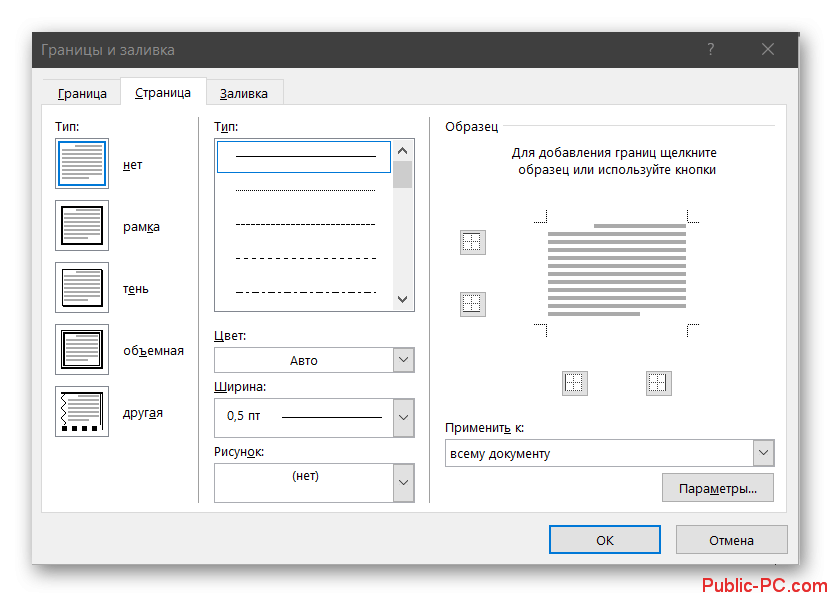The height and width of the screenshot is (597, 832).
Task: Choose the dash-dot line style
Action: (304, 292)
